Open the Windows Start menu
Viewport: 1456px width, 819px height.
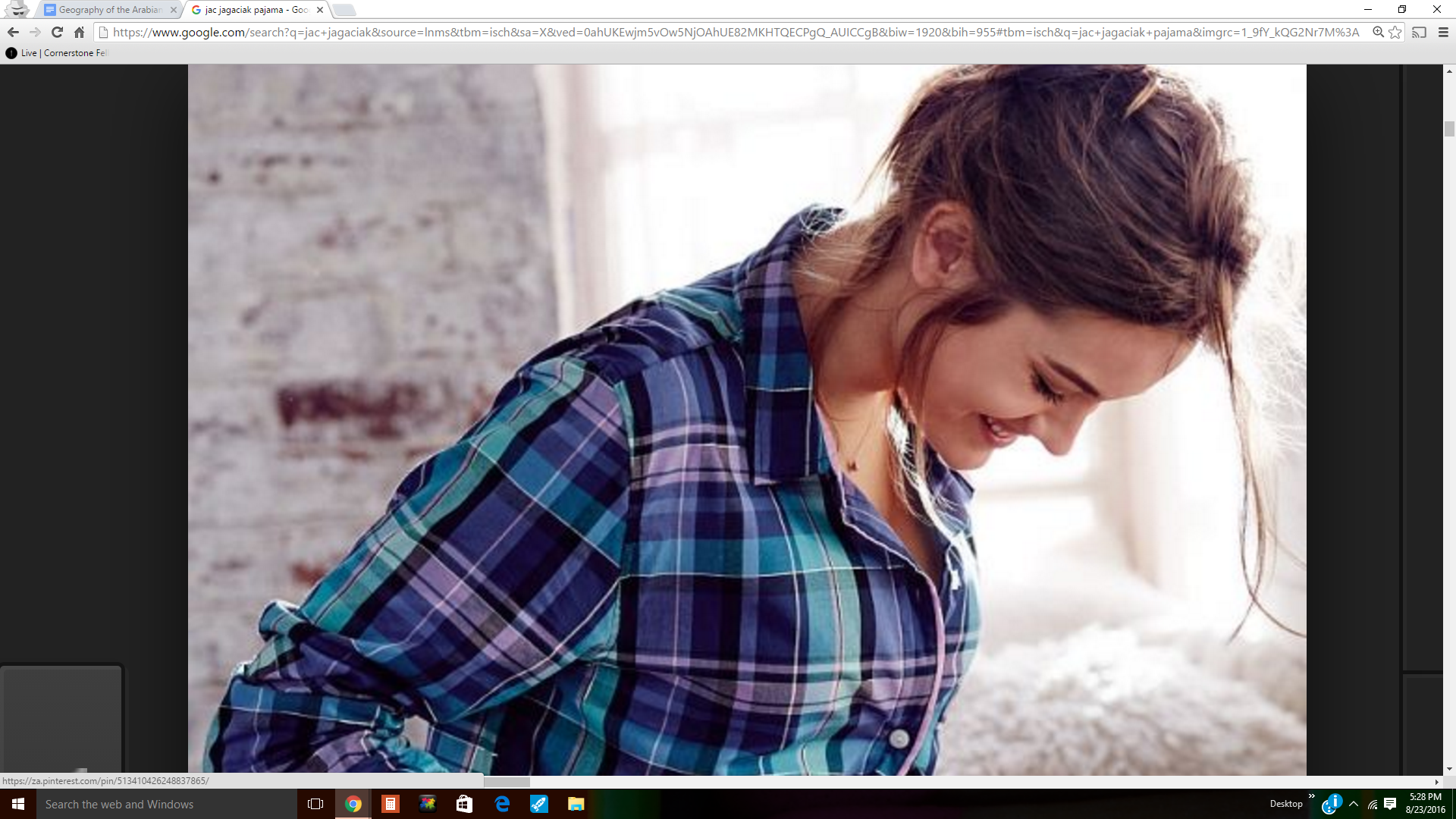(18, 804)
